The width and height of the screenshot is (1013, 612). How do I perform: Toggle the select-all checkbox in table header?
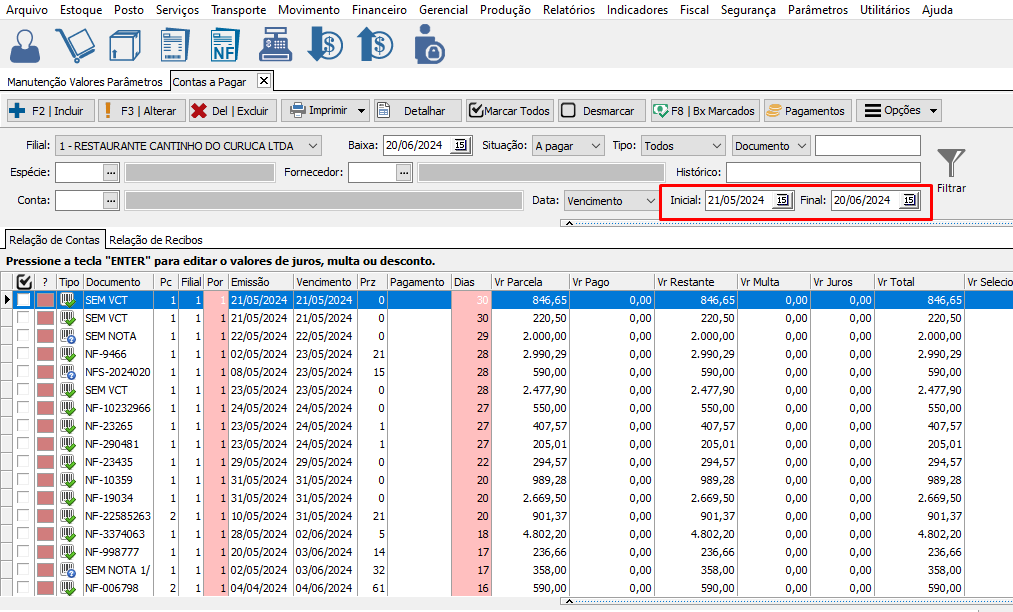point(24,282)
